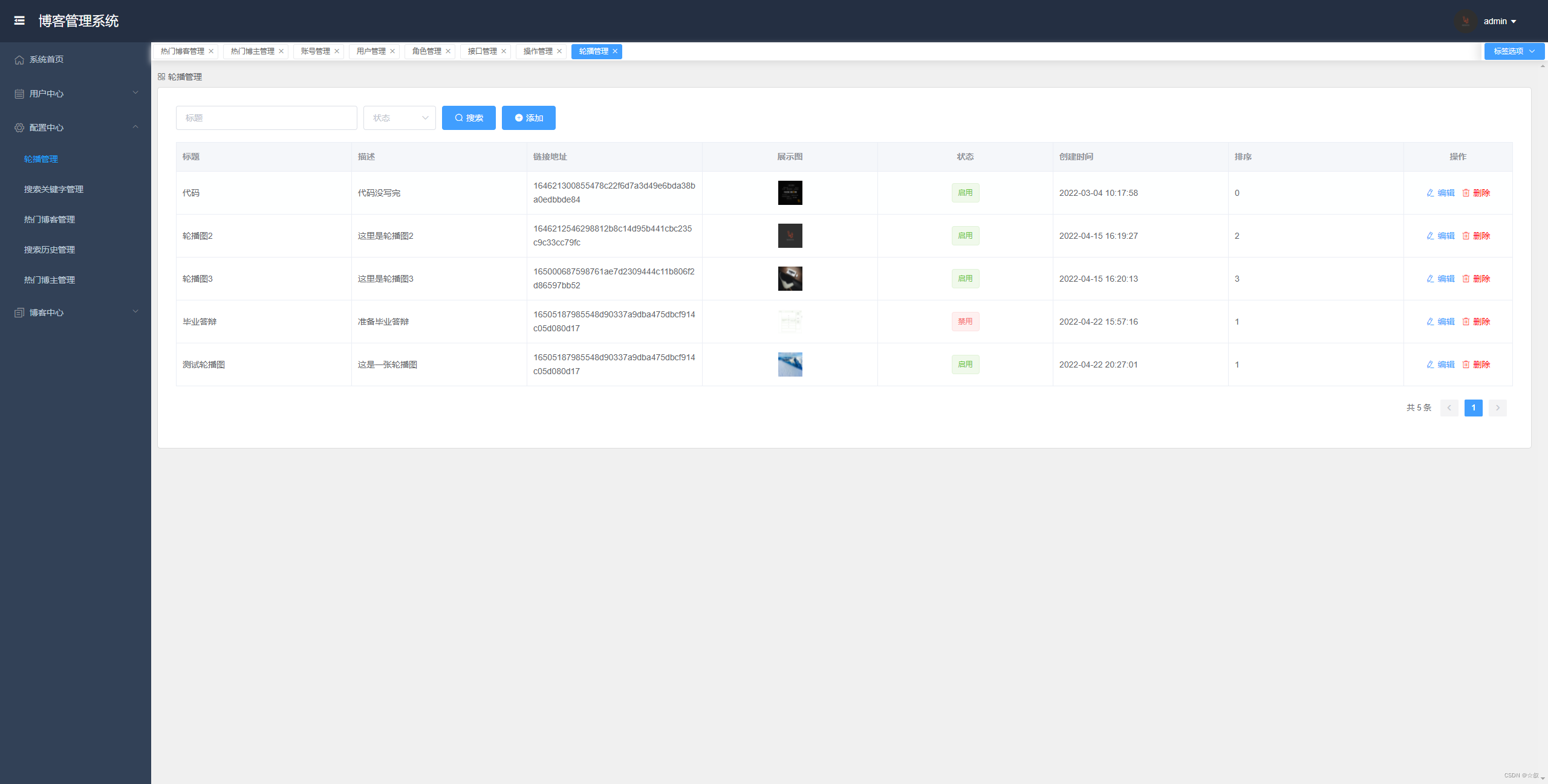Click the 配置中心 gear icon

coord(19,128)
